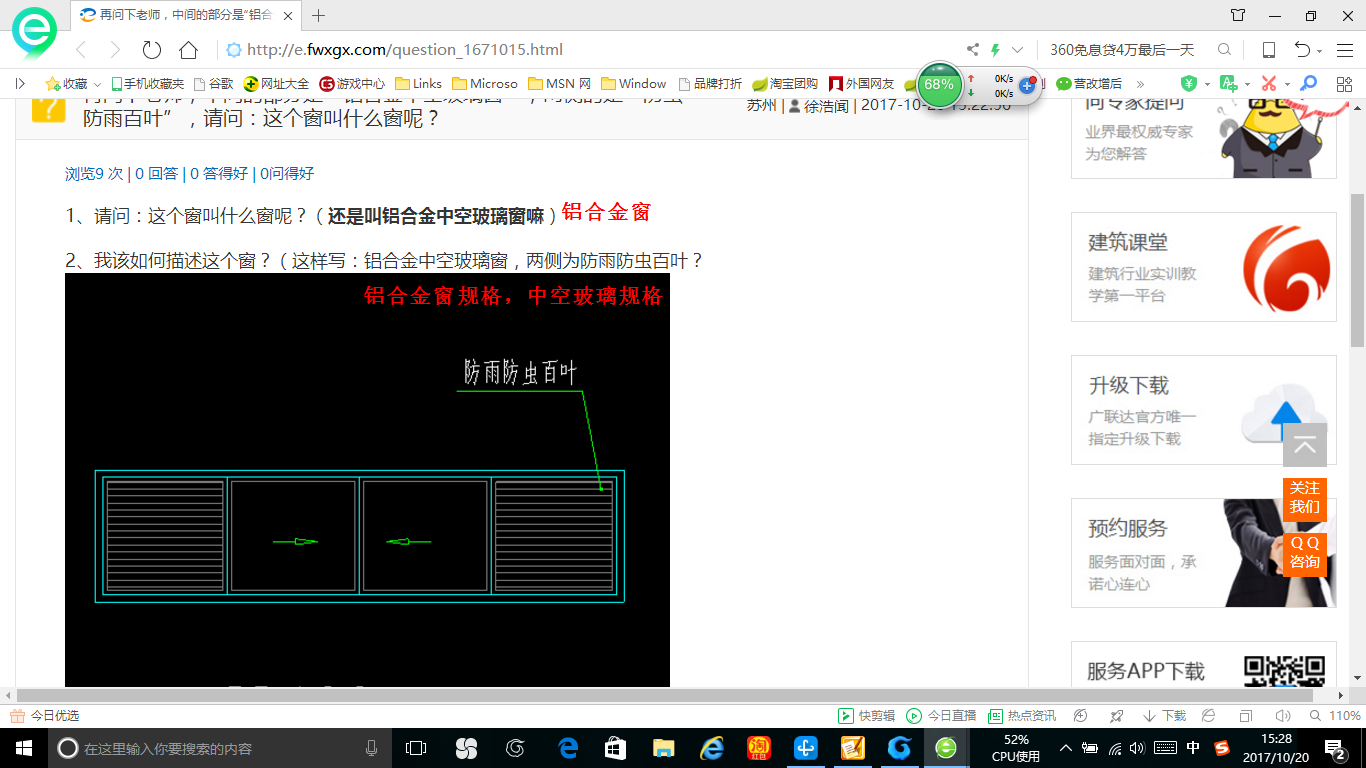
Task: Click the address bar URL field
Action: (x=590, y=50)
